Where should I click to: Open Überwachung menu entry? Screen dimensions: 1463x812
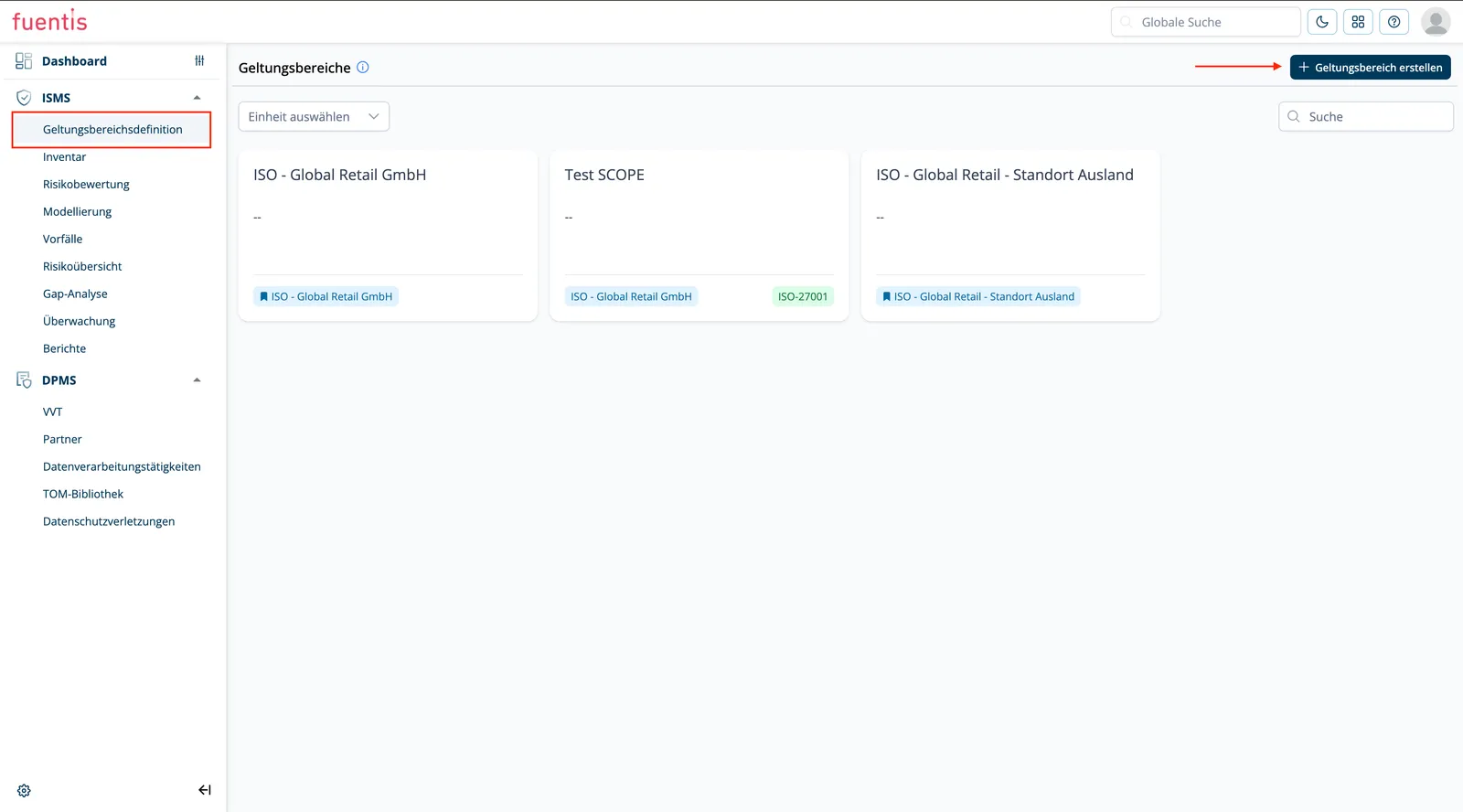coord(79,322)
